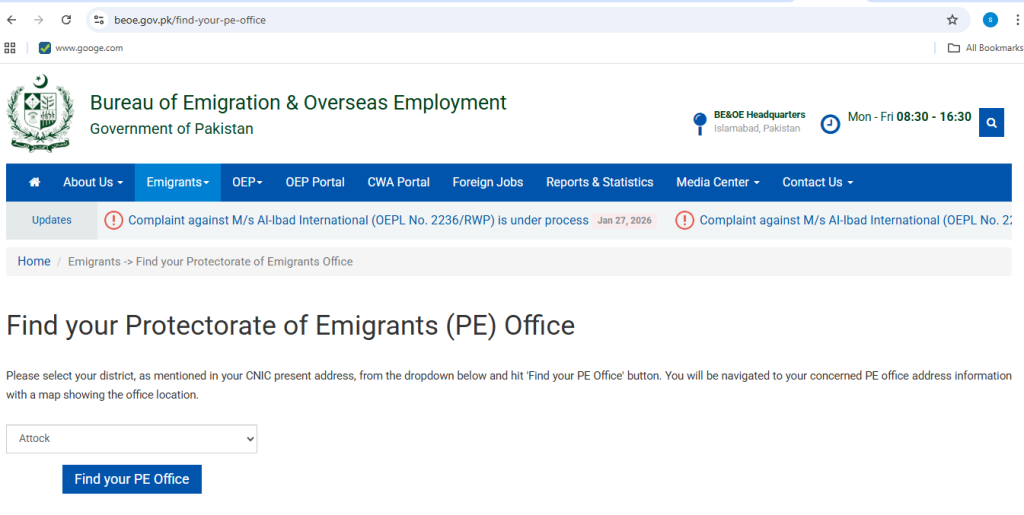
Task: Reload the page with browser refresh icon
Action: click(x=66, y=20)
